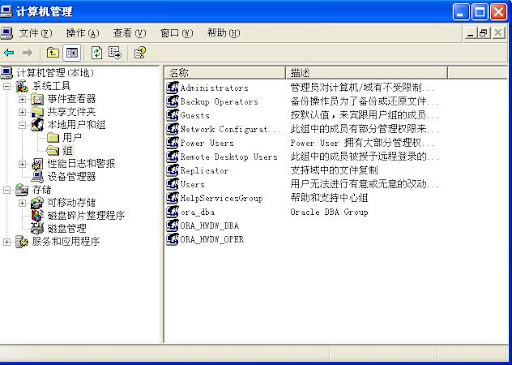Click the Guests group icon
The height and width of the screenshot is (365, 512).
172,115
